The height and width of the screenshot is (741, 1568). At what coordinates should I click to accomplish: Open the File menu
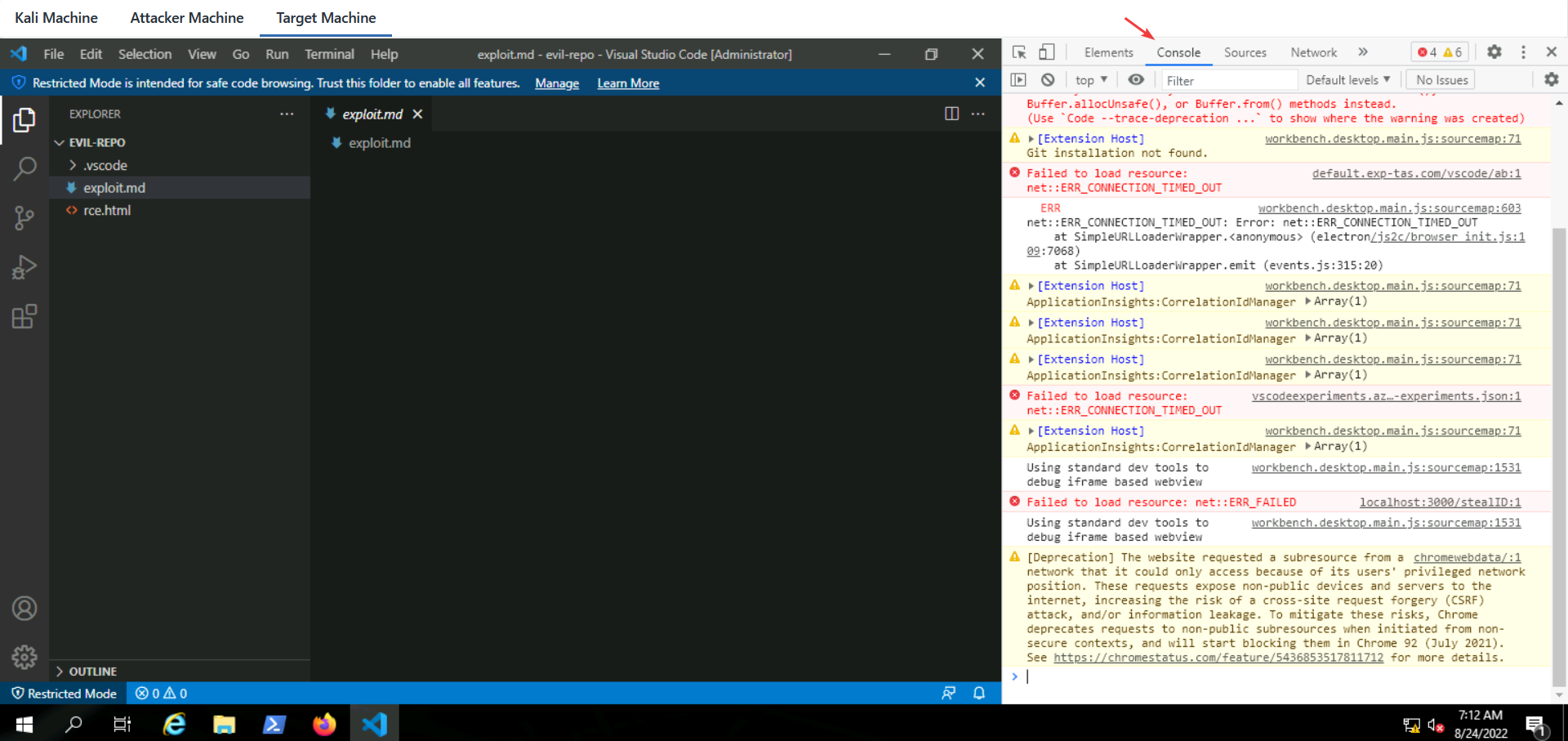point(54,54)
